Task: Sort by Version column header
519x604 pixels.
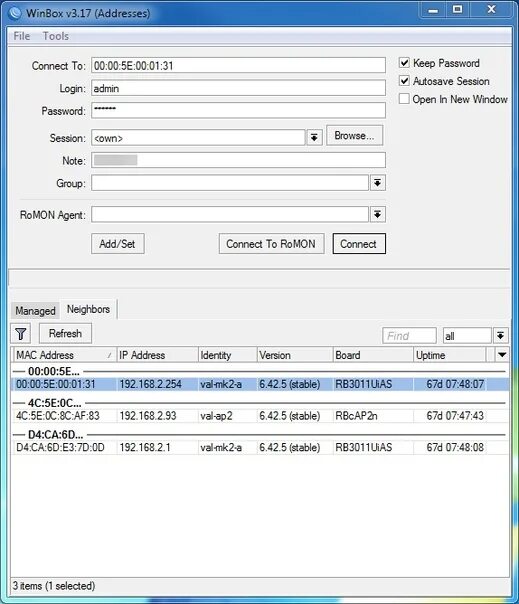Action: click(x=295, y=355)
